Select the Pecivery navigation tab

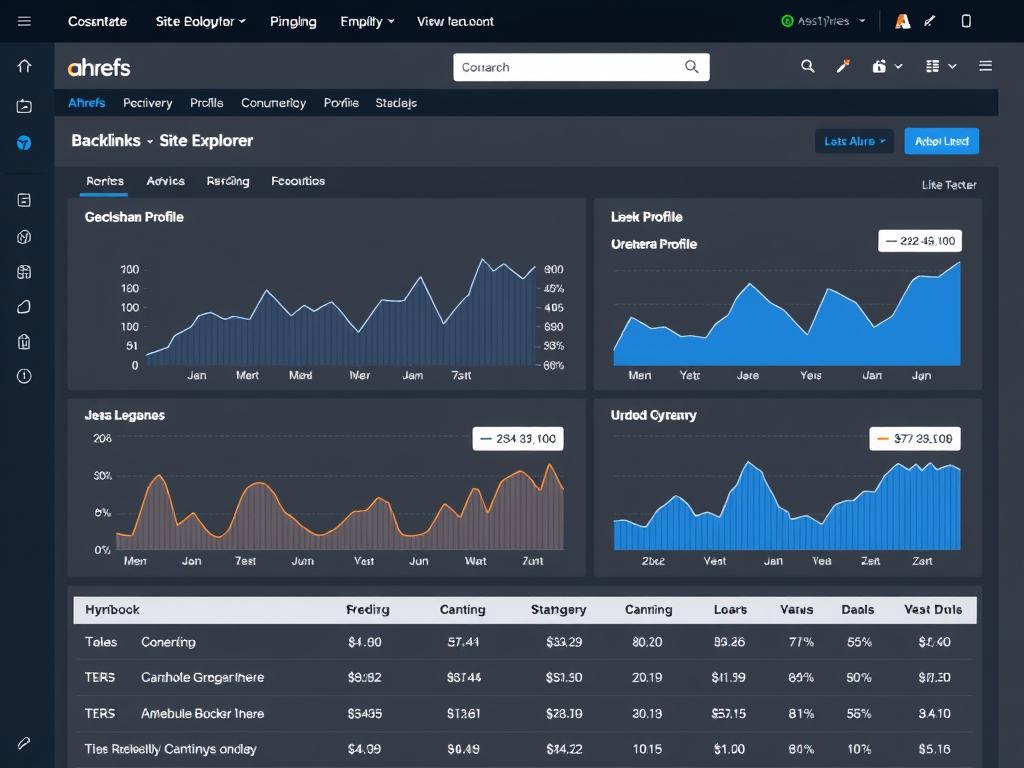pyautogui.click(x=148, y=103)
